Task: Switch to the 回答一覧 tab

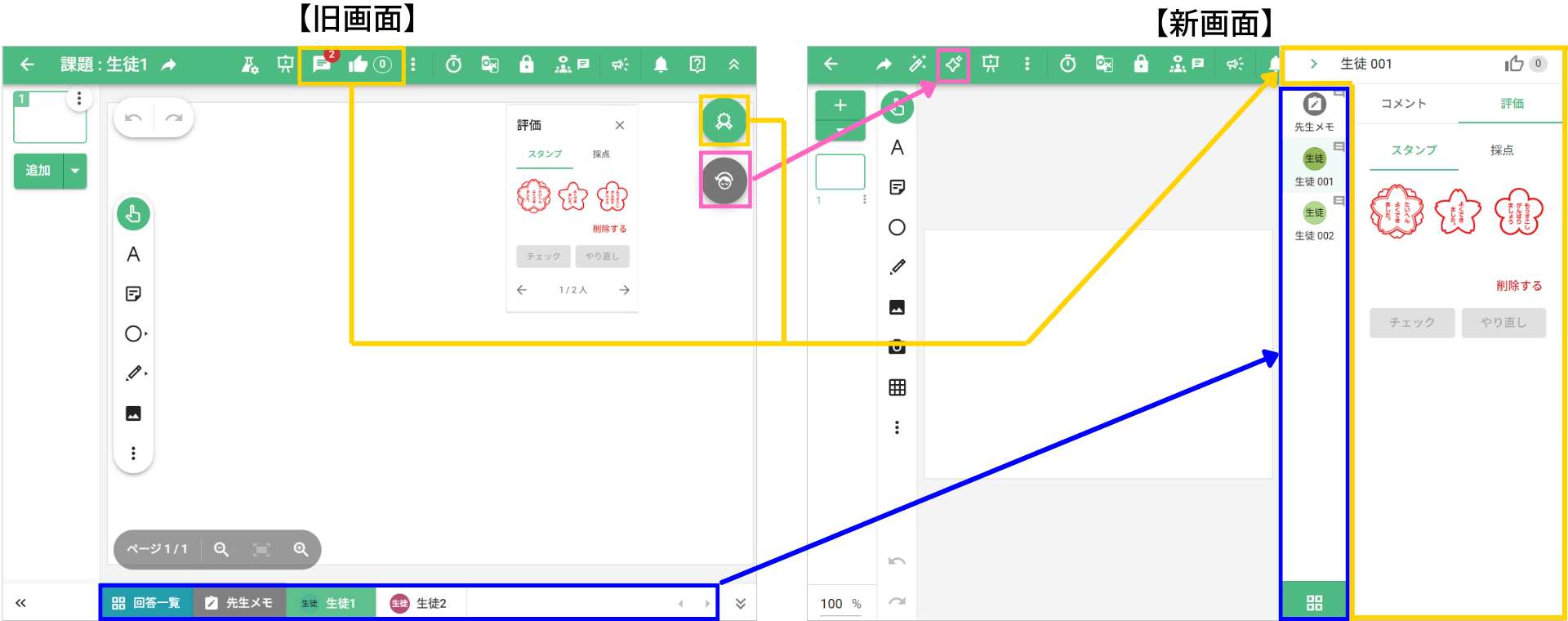Action: tap(146, 603)
